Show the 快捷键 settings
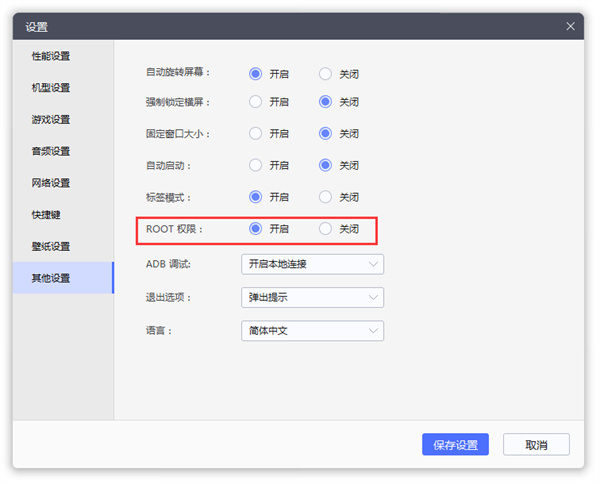Screen dimensions: 600x484 click(x=45, y=215)
